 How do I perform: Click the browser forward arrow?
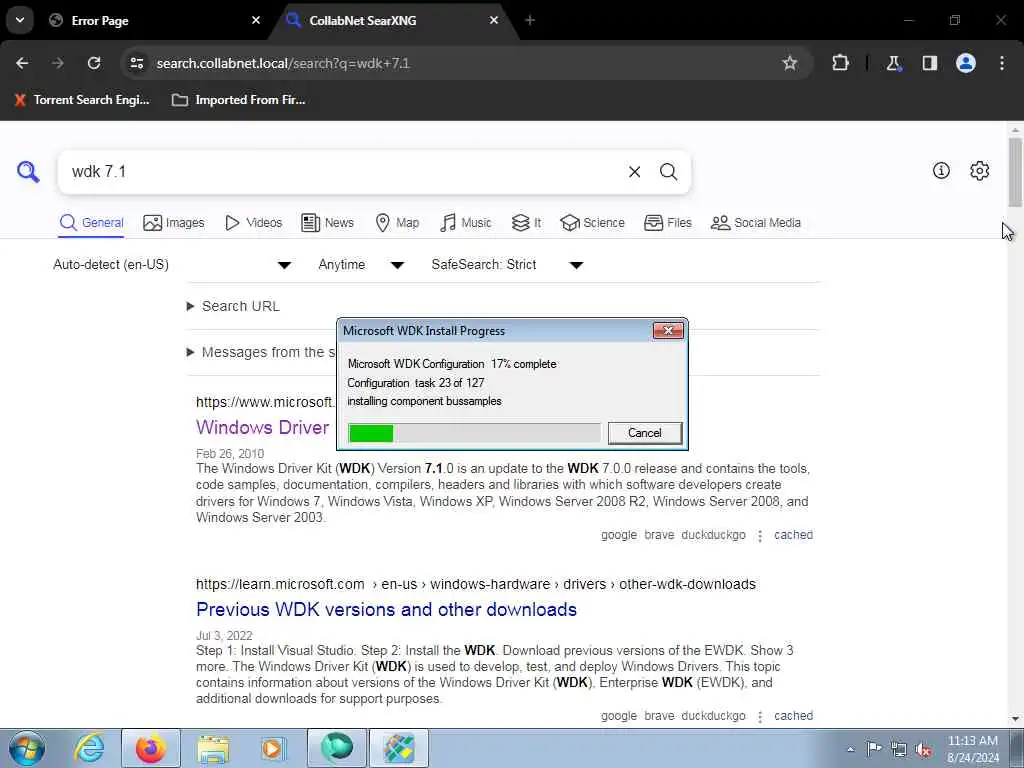point(58,63)
